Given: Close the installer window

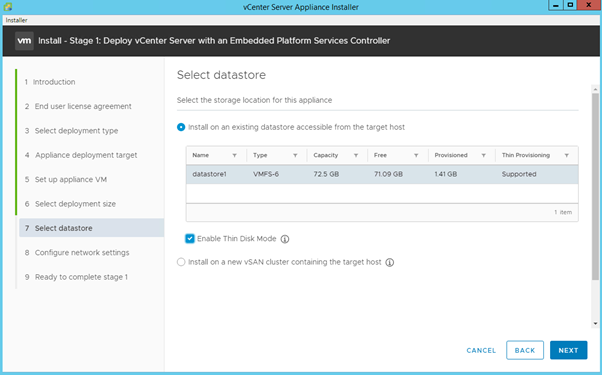Looking at the screenshot, I should [x=589, y=5].
